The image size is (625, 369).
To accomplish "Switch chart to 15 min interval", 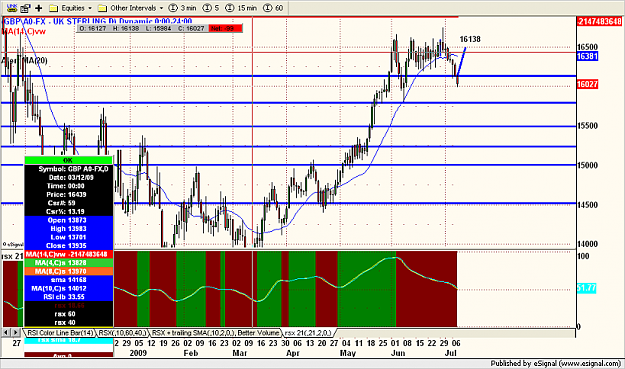I will pyautogui.click(x=241, y=8).
